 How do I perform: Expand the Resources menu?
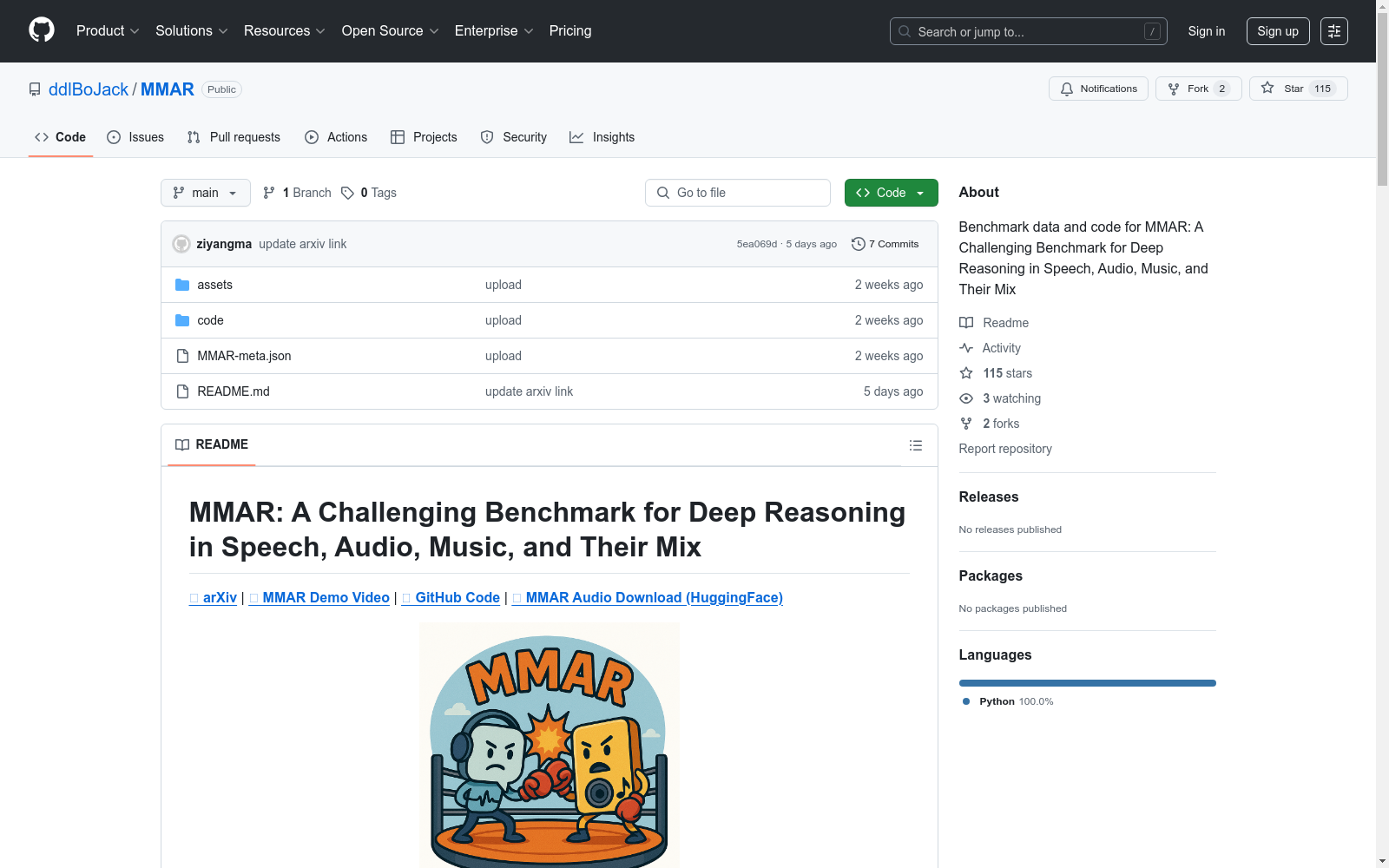(284, 31)
